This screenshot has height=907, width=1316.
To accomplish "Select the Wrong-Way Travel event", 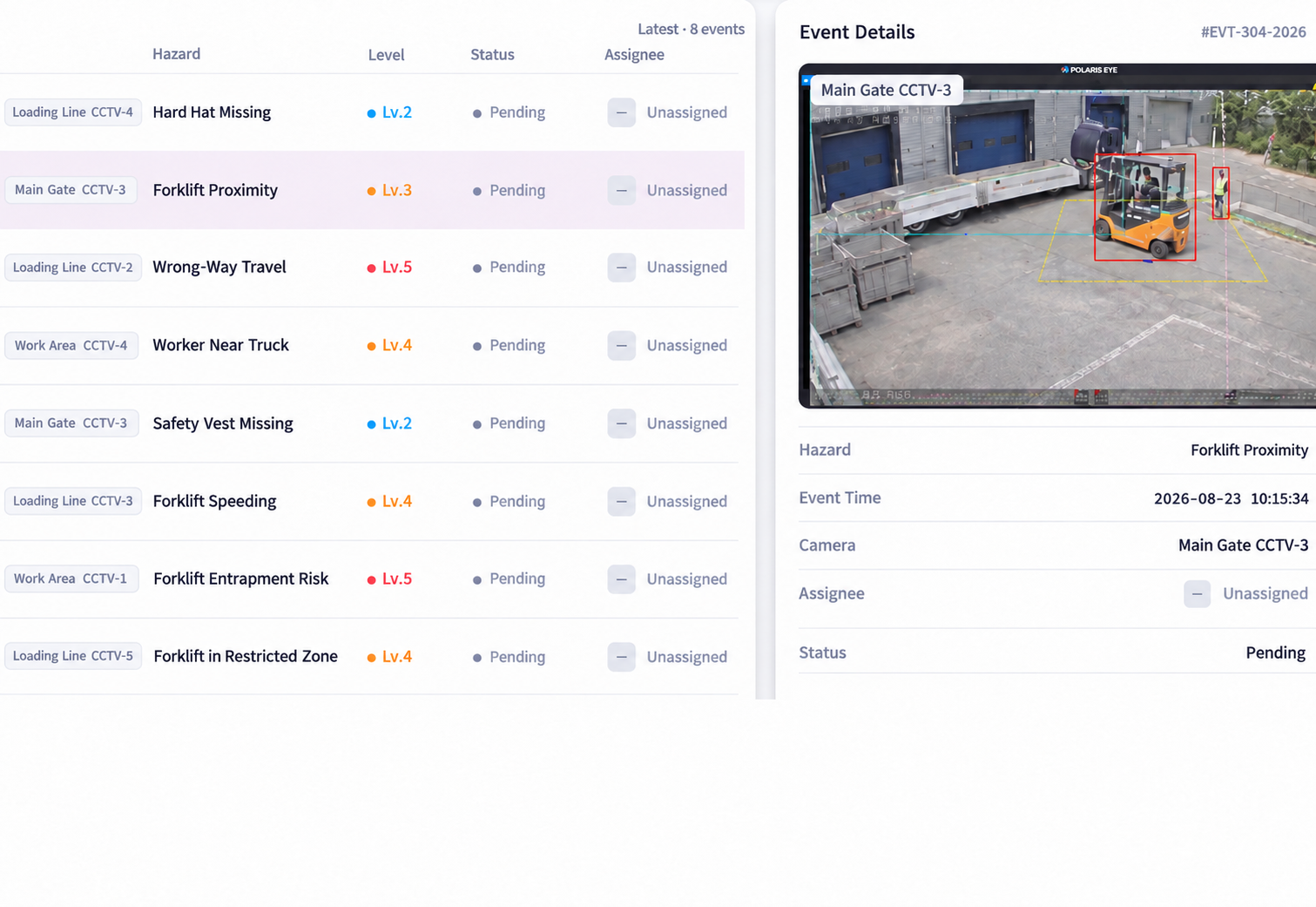I will 369,267.
